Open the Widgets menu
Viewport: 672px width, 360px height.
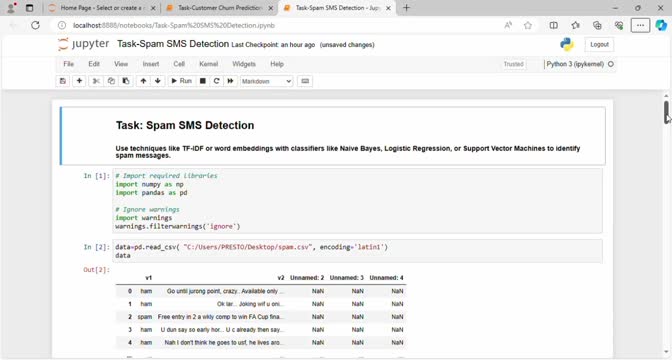click(x=244, y=64)
